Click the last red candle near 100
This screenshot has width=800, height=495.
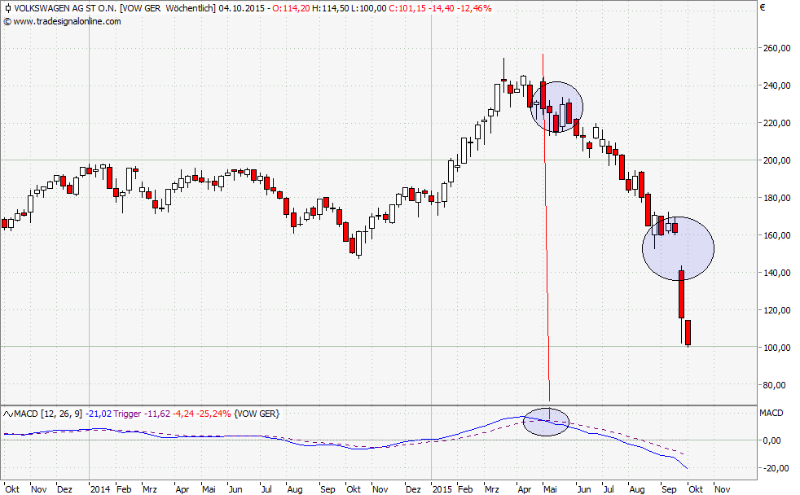click(x=688, y=332)
